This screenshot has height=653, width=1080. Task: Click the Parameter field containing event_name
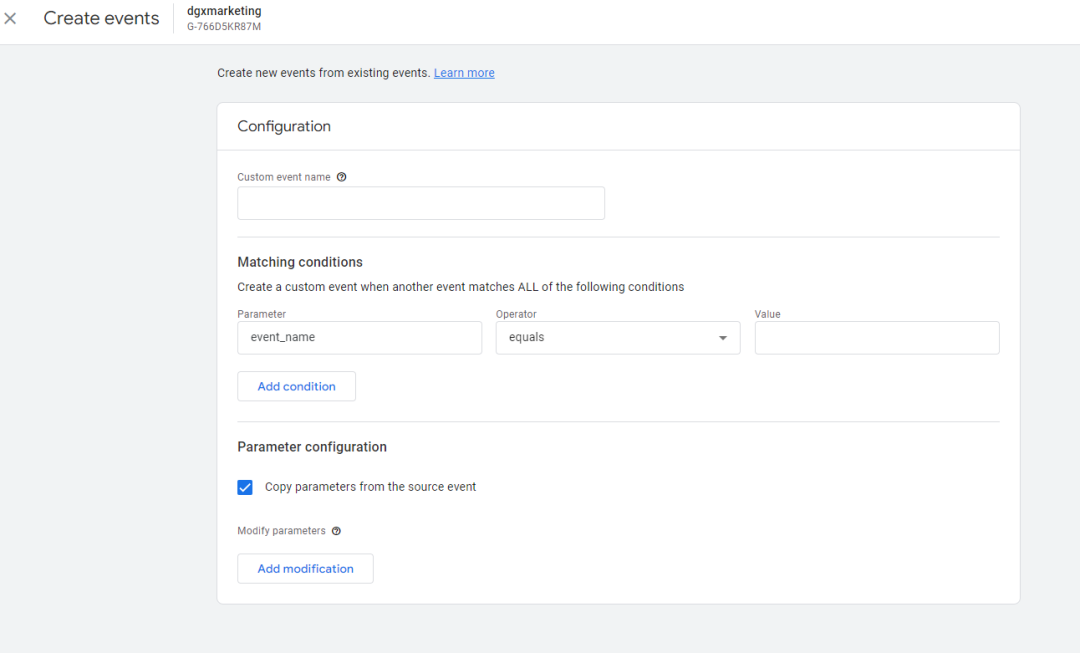[359, 338]
